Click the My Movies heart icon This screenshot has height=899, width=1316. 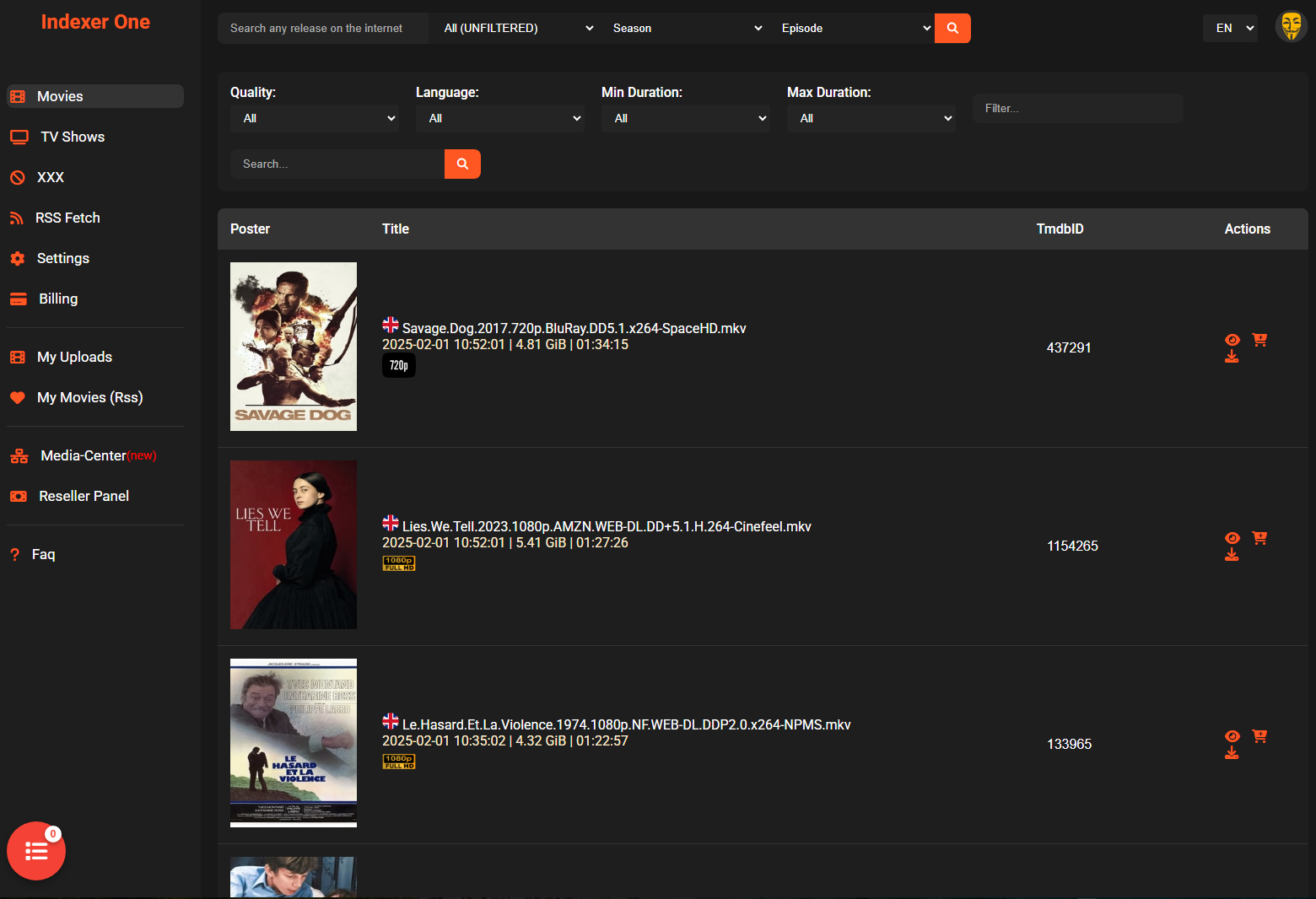[18, 397]
